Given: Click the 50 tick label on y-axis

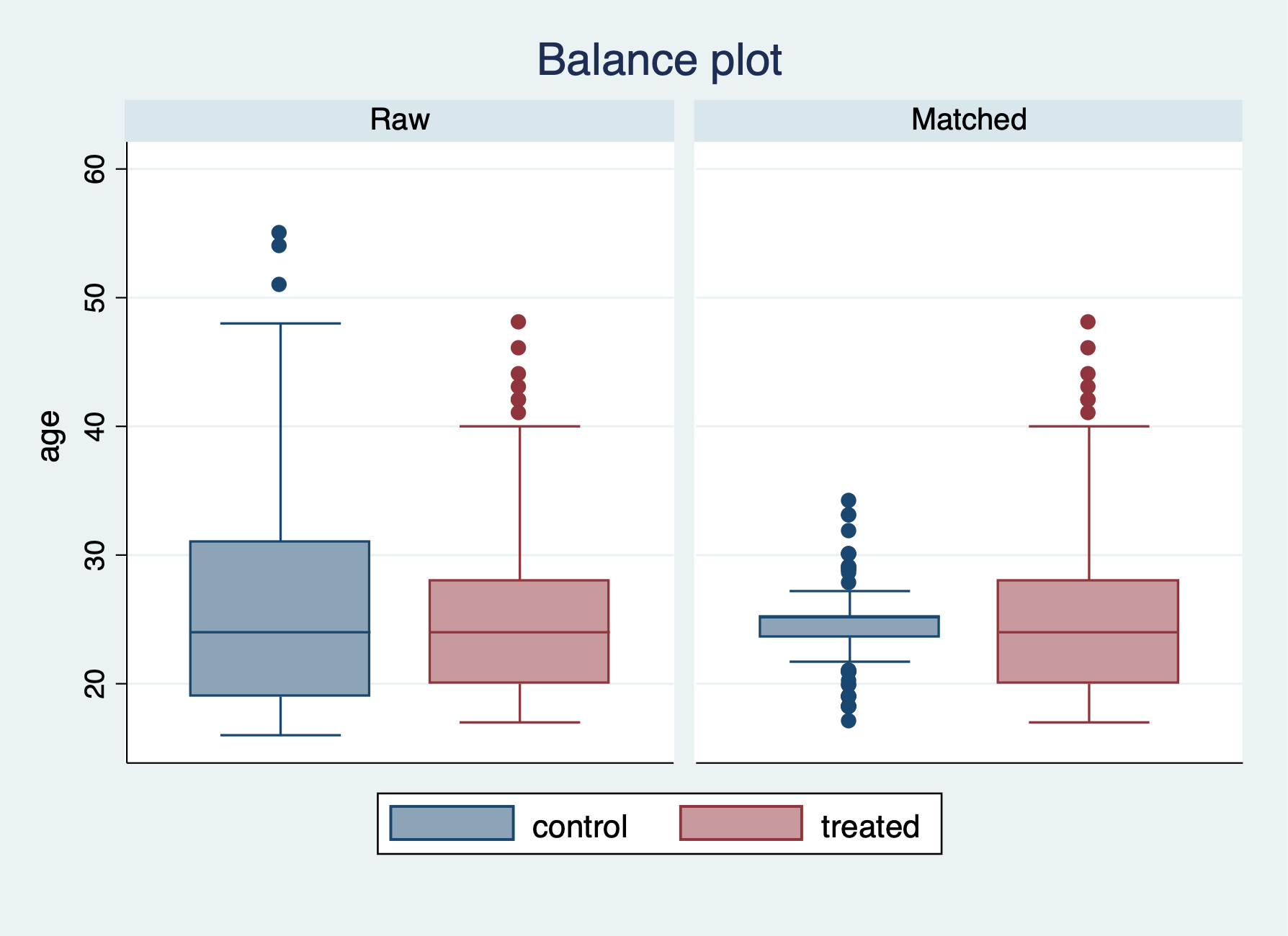Looking at the screenshot, I should 95,297.
